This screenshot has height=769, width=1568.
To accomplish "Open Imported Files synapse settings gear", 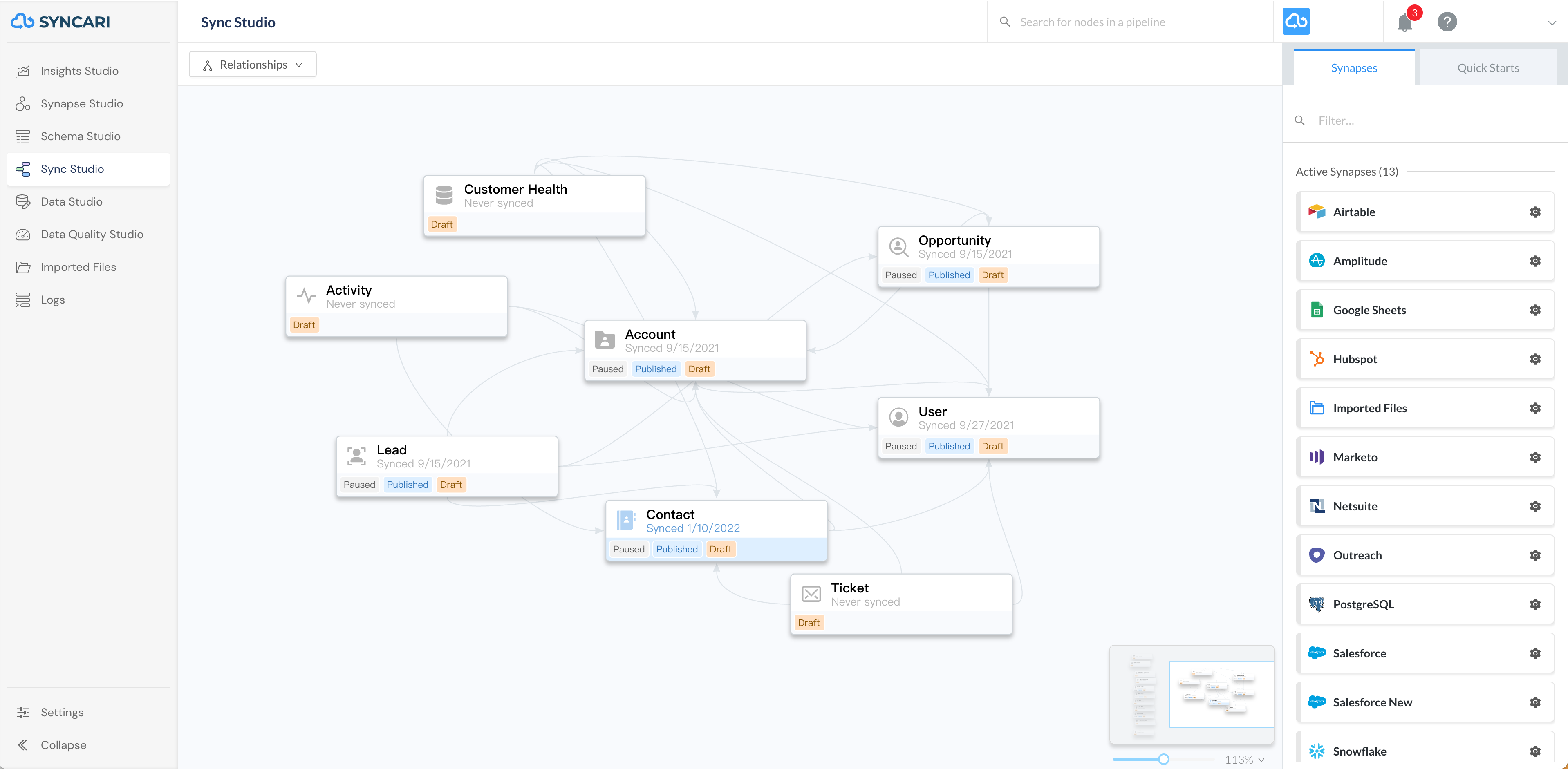I will tap(1535, 408).
